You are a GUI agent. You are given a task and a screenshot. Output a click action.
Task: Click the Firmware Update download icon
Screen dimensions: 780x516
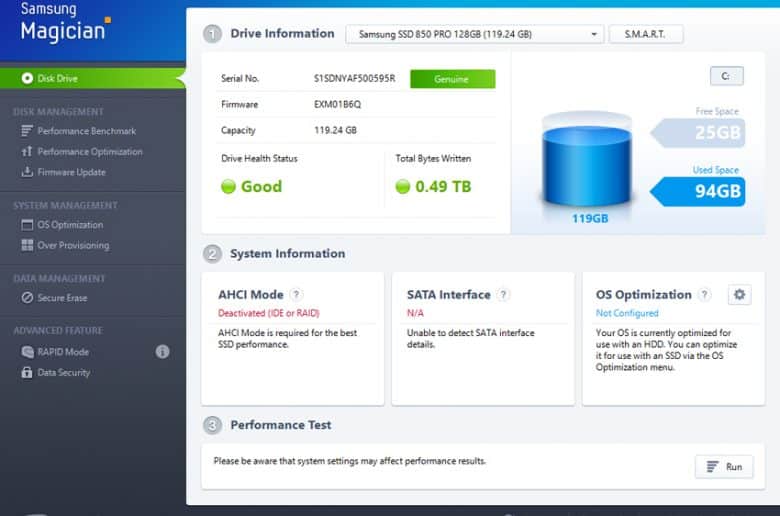27,172
